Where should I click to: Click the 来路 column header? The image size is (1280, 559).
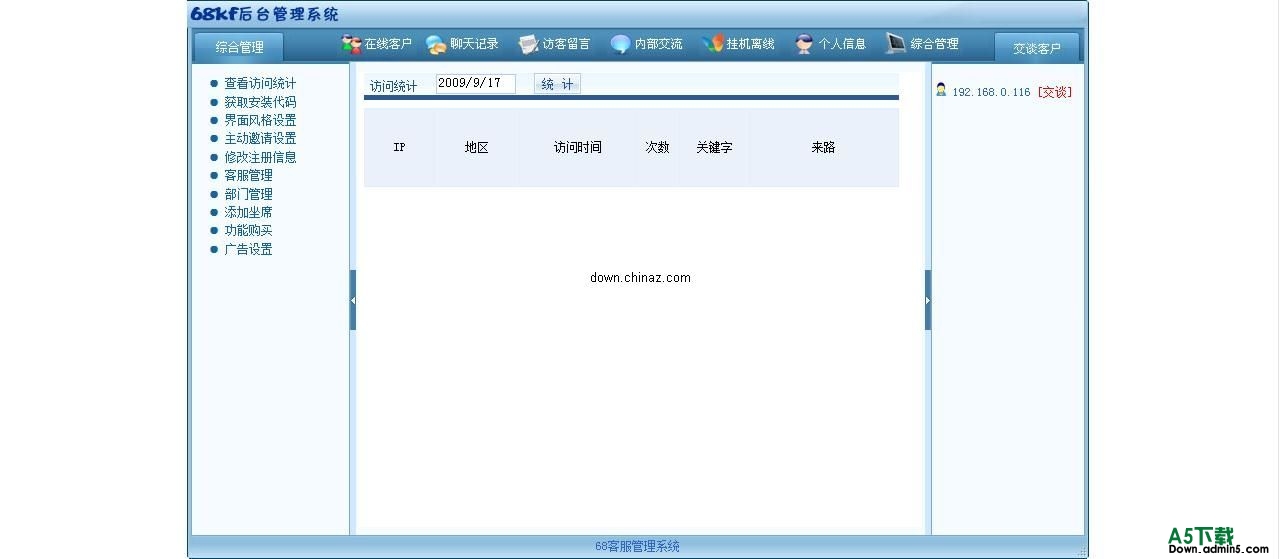pos(824,147)
